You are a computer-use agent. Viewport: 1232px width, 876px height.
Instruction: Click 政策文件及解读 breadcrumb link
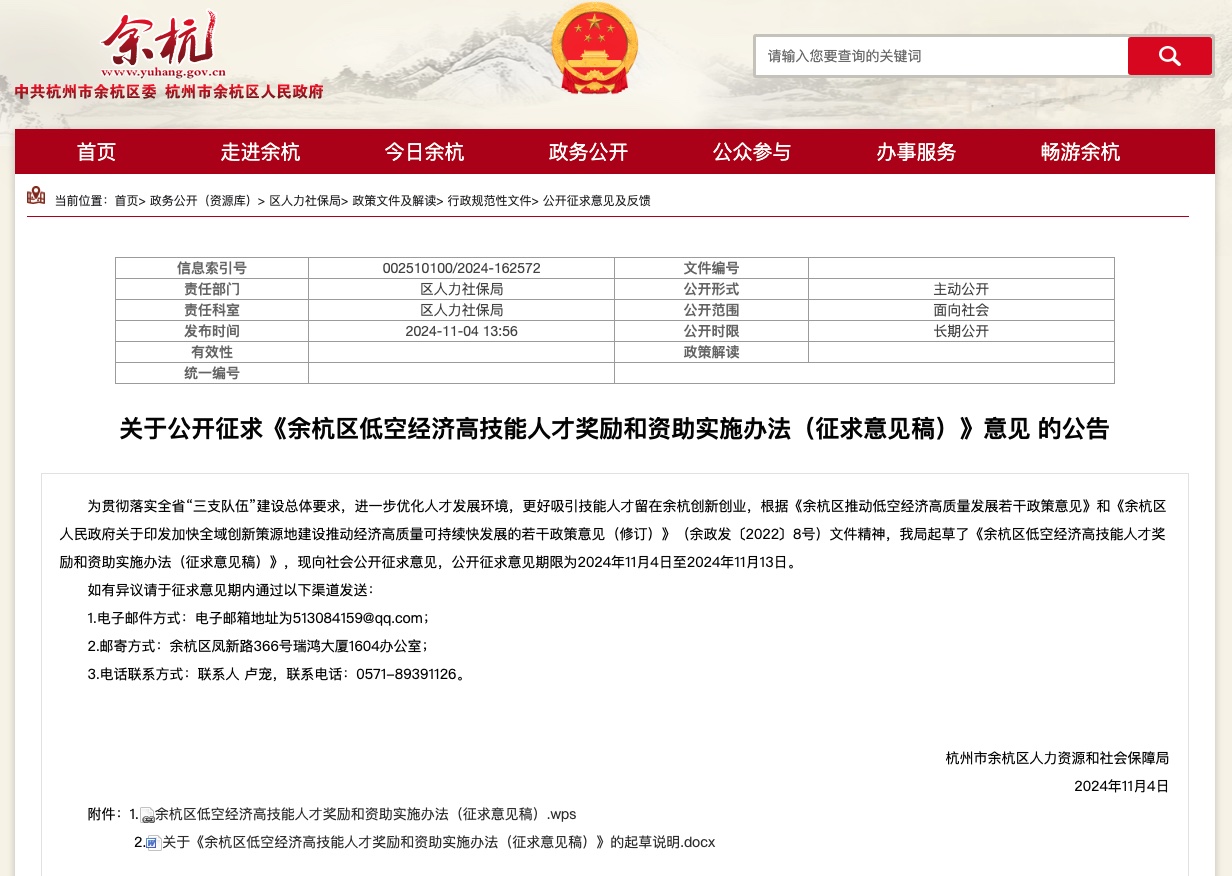[x=394, y=201]
